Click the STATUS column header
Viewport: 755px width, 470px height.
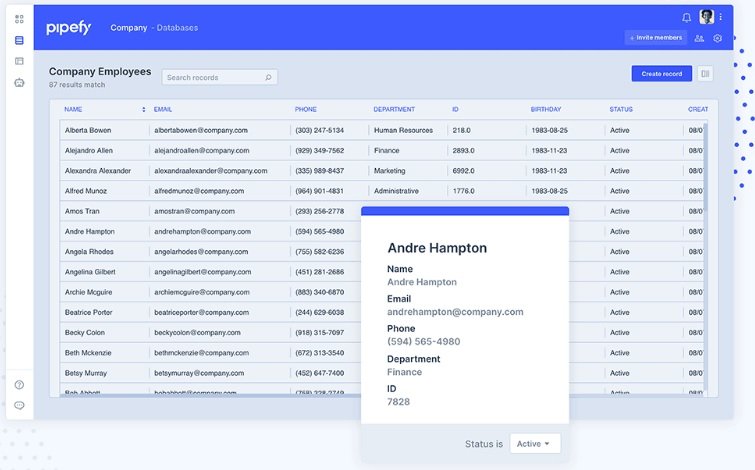click(x=621, y=109)
